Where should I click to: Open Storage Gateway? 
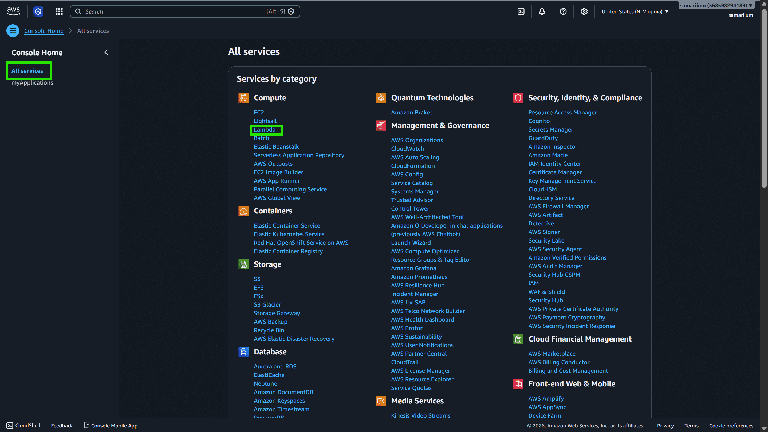point(277,313)
